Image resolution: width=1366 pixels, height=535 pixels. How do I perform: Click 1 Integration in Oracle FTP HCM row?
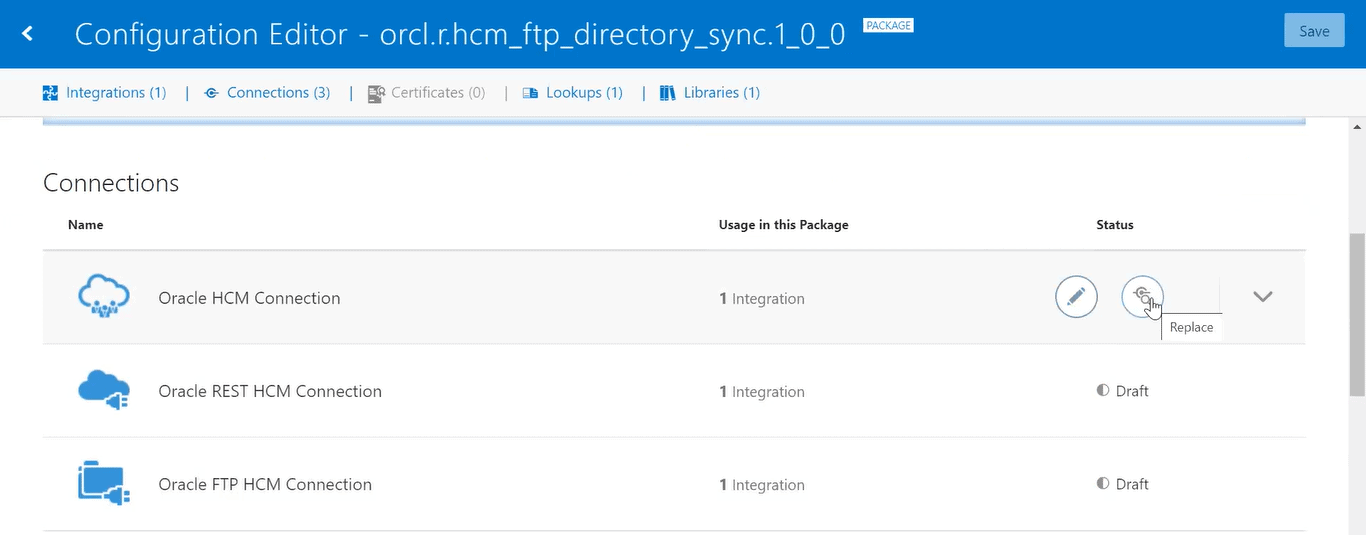762,484
